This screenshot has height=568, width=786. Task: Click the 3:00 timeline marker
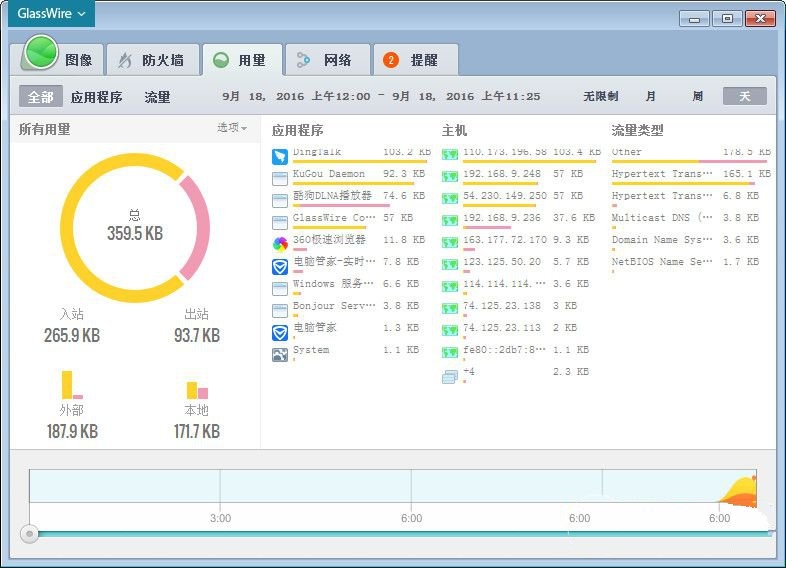[220, 518]
